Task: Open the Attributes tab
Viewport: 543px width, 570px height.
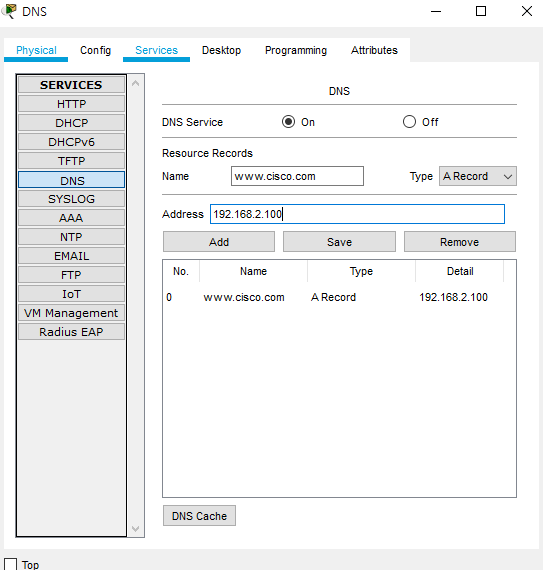Action: point(374,50)
